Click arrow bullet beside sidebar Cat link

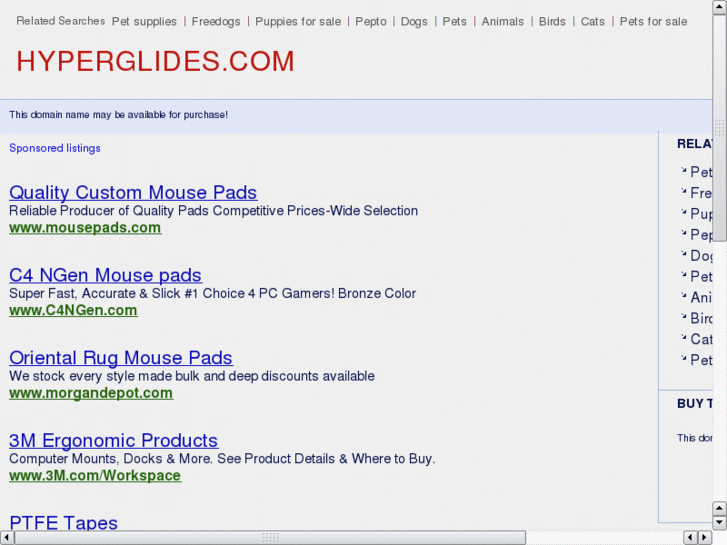point(683,337)
